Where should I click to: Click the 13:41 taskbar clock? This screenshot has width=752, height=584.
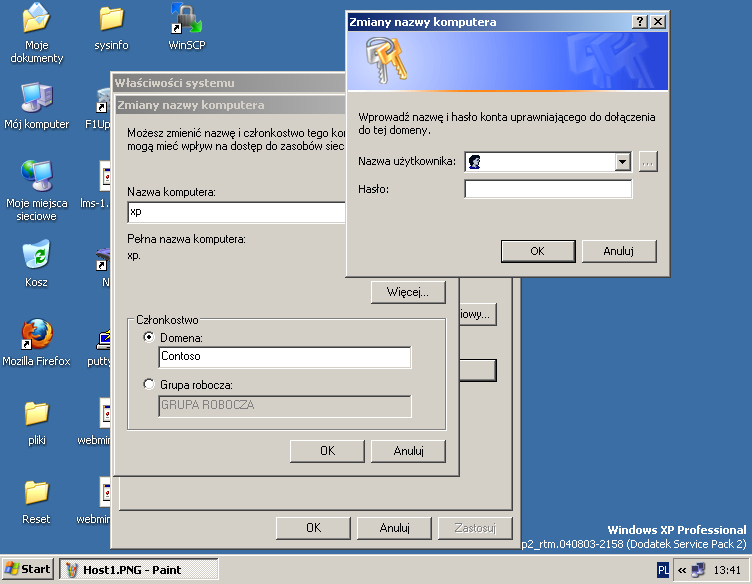click(x=727, y=570)
